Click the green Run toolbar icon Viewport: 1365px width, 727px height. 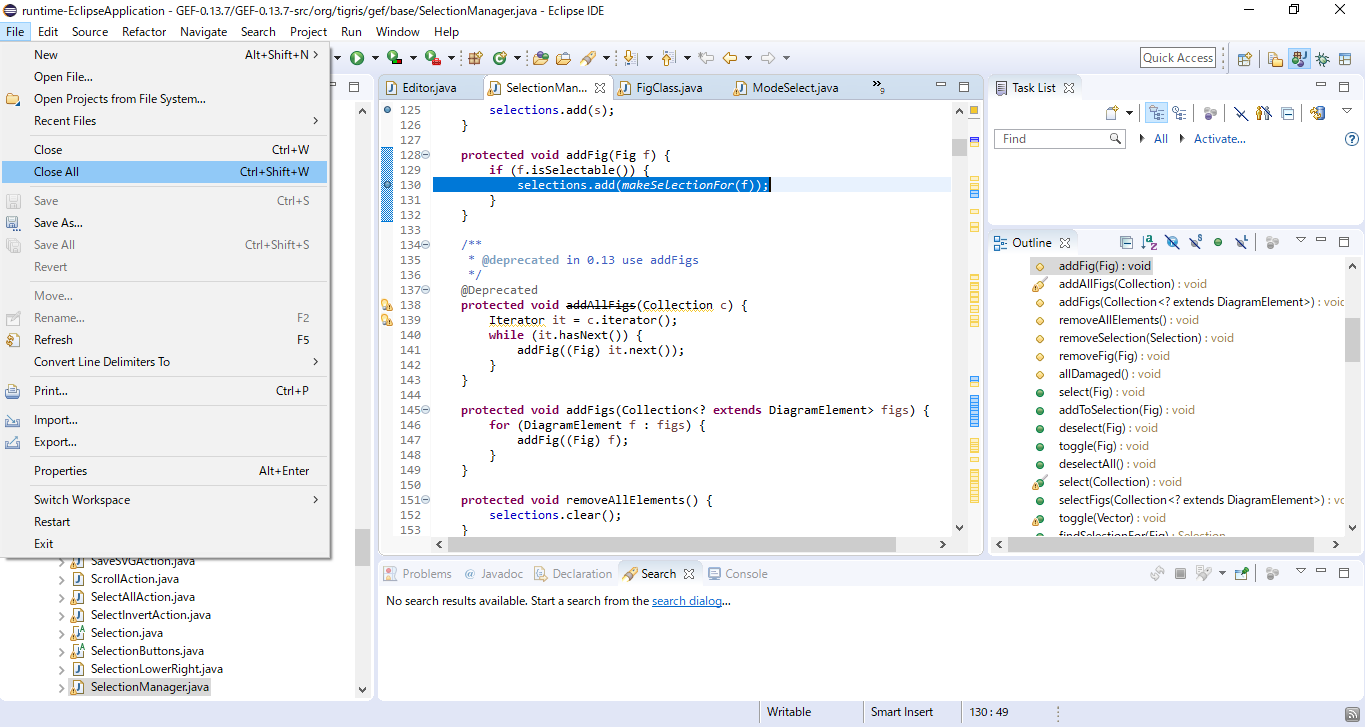pos(357,58)
